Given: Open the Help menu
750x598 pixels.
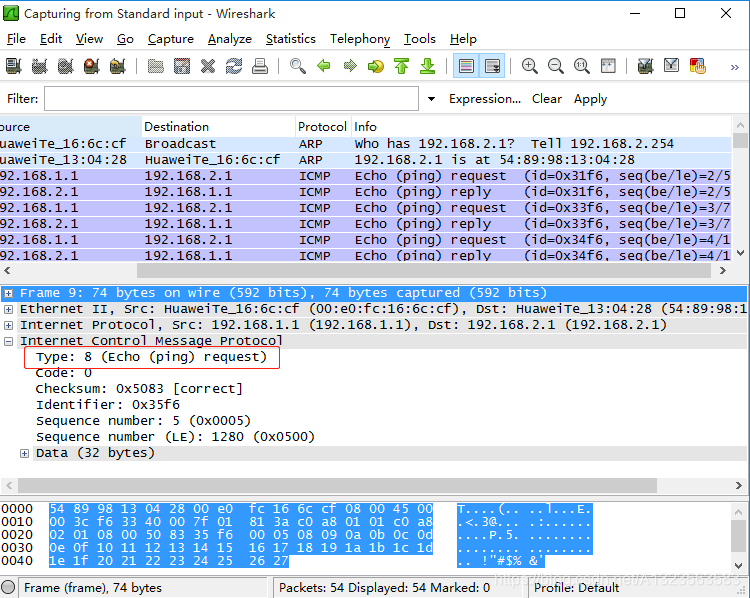Looking at the screenshot, I should (x=463, y=39).
